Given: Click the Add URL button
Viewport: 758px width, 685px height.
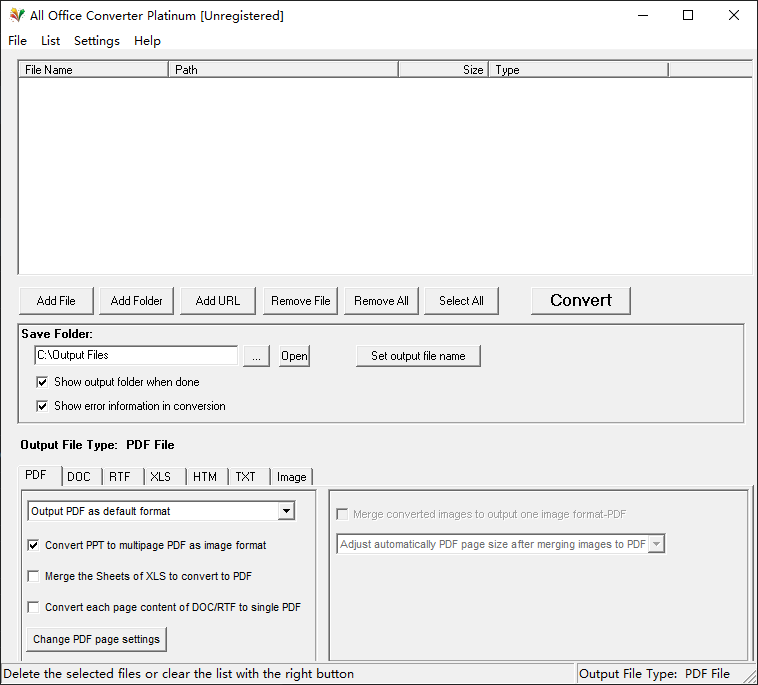Looking at the screenshot, I should pyautogui.click(x=218, y=301).
